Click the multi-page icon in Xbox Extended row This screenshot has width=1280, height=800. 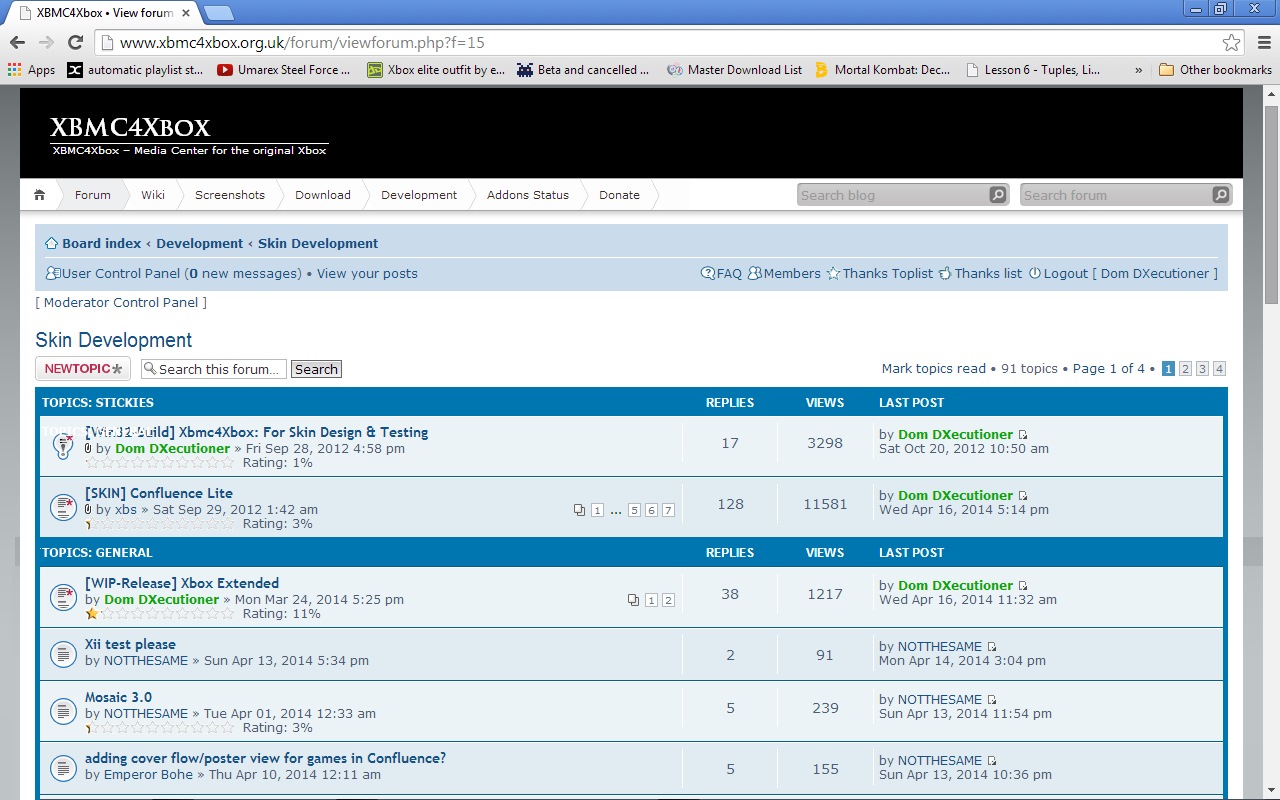pos(633,600)
